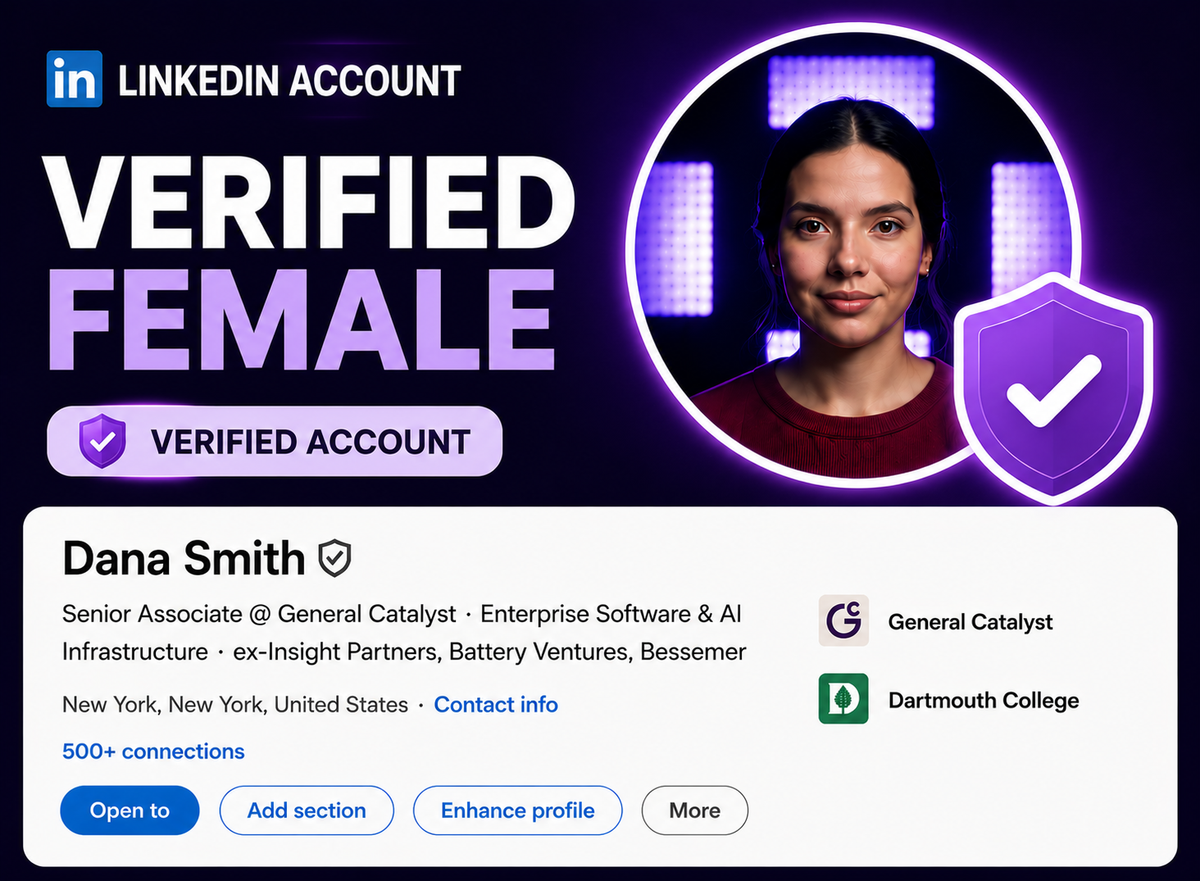Open the More menu button

click(694, 811)
